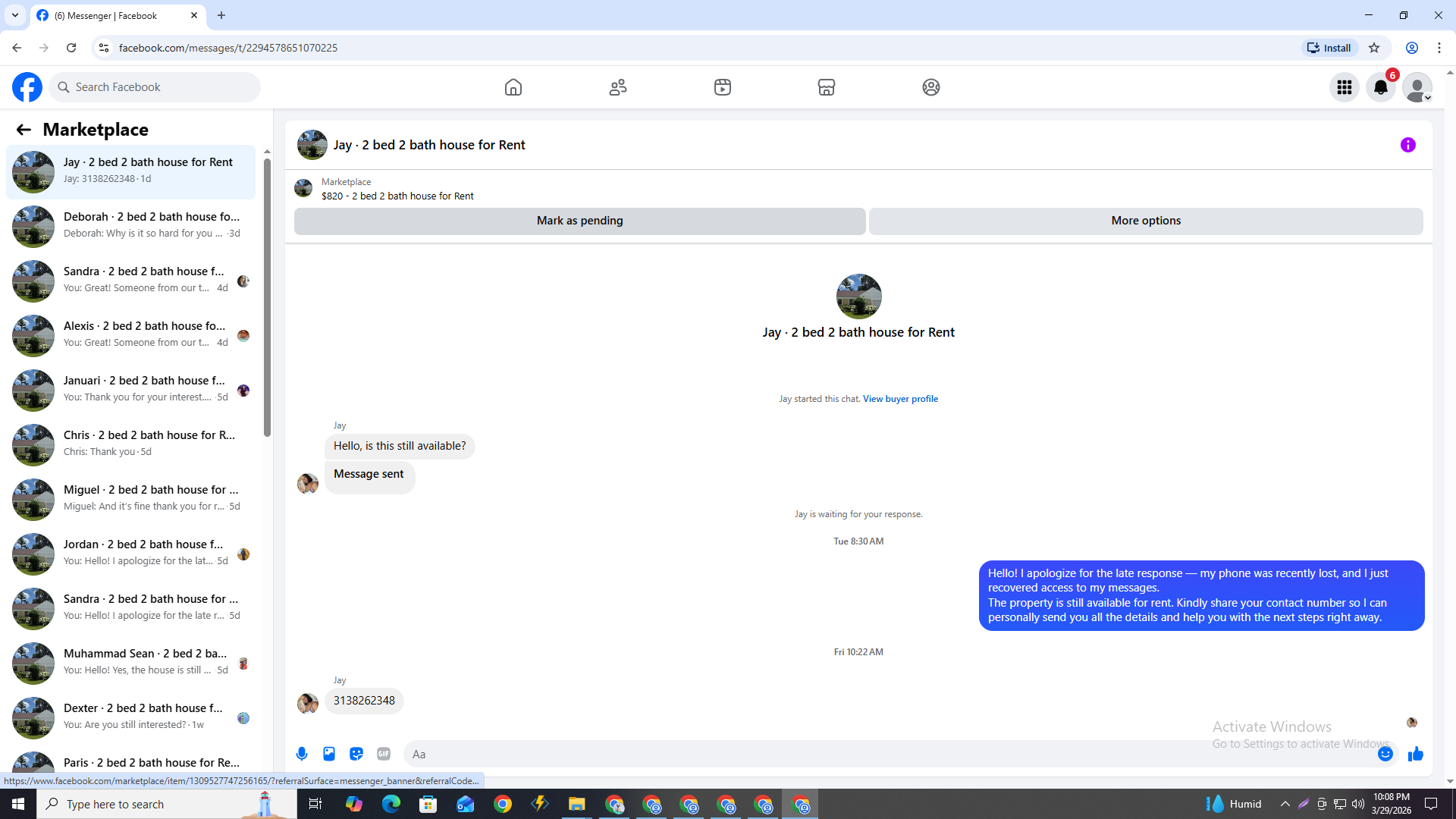Screen dimensions: 1456x819
Task: Open the clock and calendar flyout
Action: [x=1392, y=804]
